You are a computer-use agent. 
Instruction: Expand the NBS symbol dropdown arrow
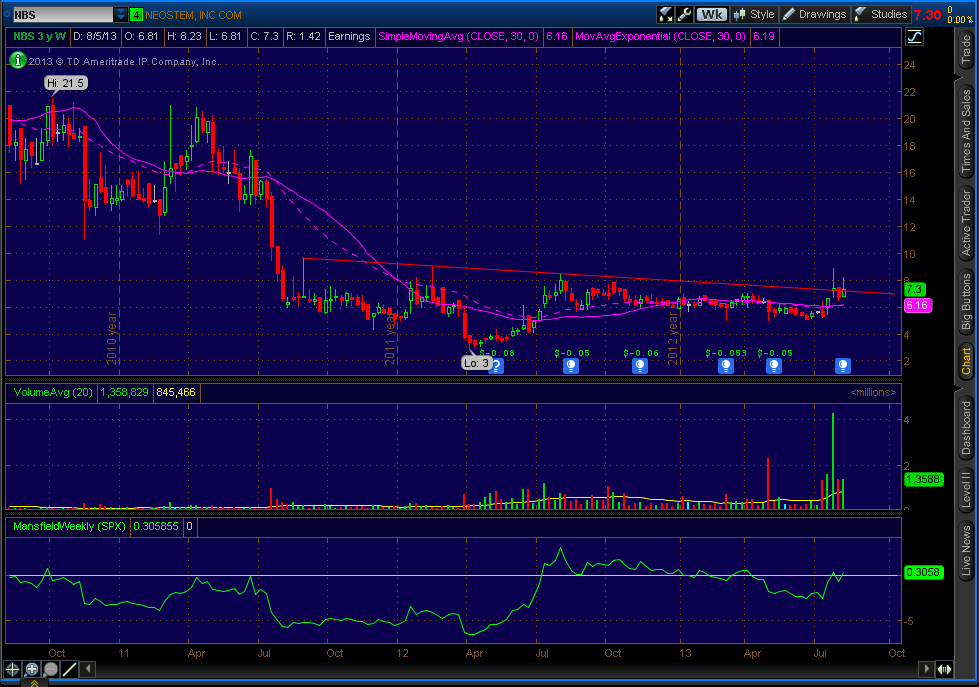121,15
